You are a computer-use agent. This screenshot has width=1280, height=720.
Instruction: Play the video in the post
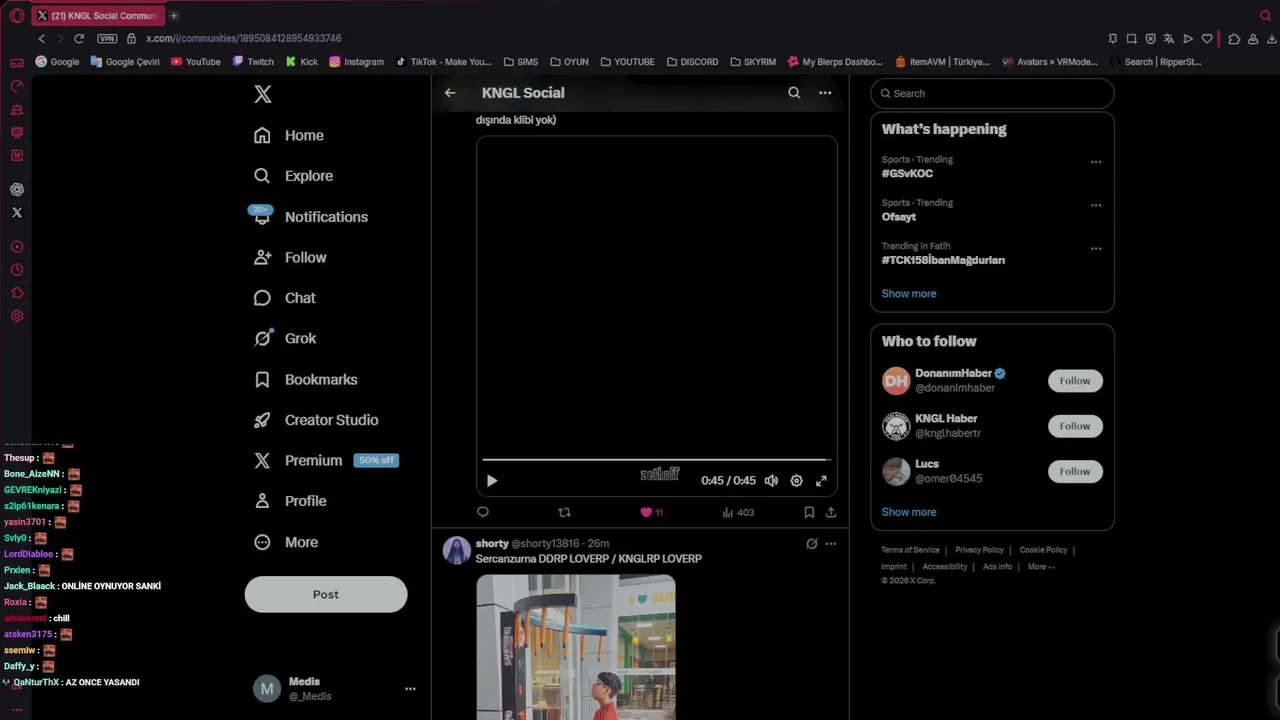click(x=492, y=481)
